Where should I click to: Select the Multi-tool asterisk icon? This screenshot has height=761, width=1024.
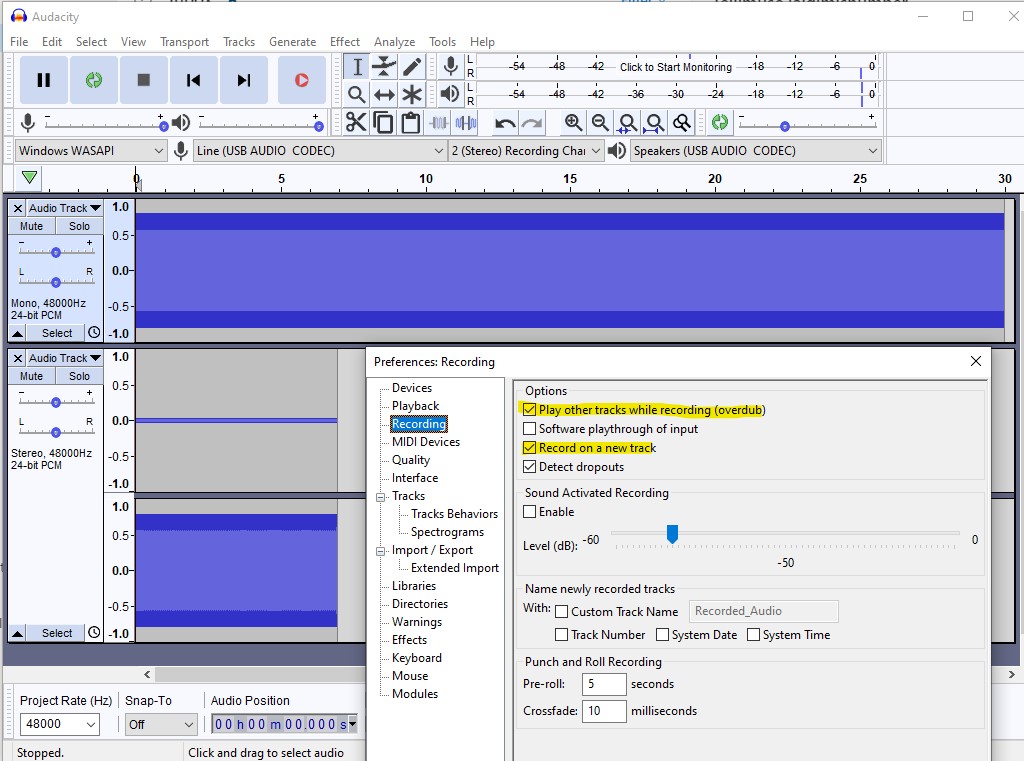[x=411, y=94]
